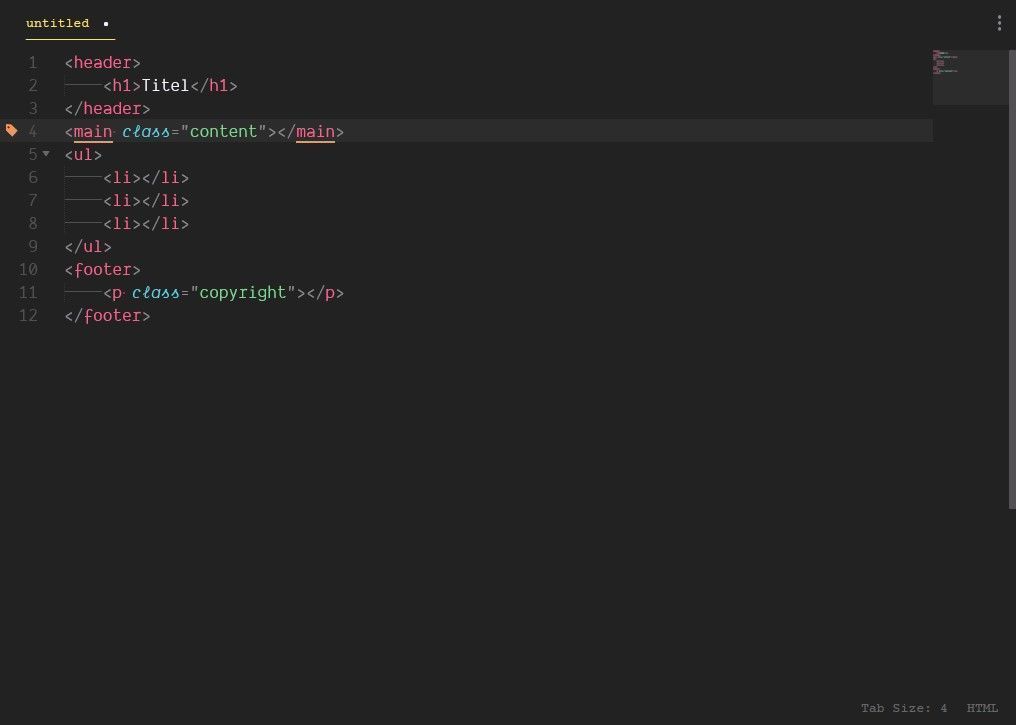Place cursor in the Titel heading text
The image size is (1016, 725).
165,86
